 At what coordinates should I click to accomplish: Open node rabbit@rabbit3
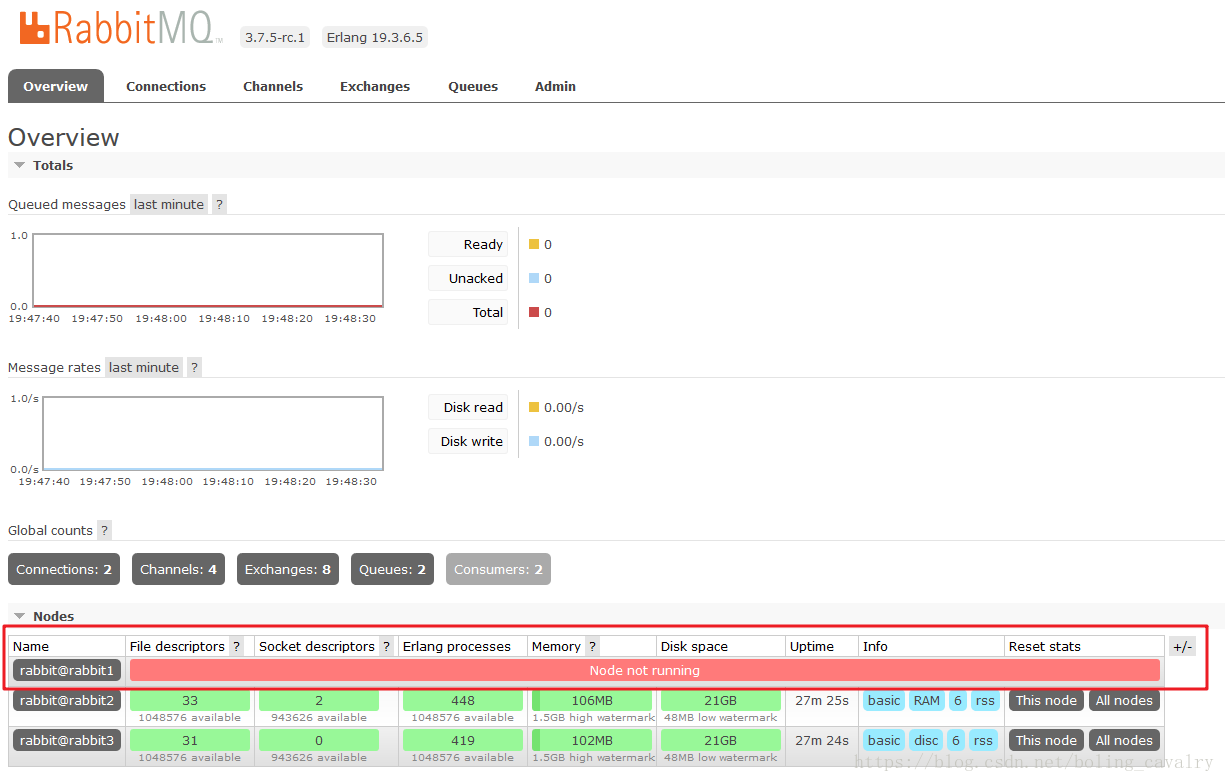coord(67,740)
